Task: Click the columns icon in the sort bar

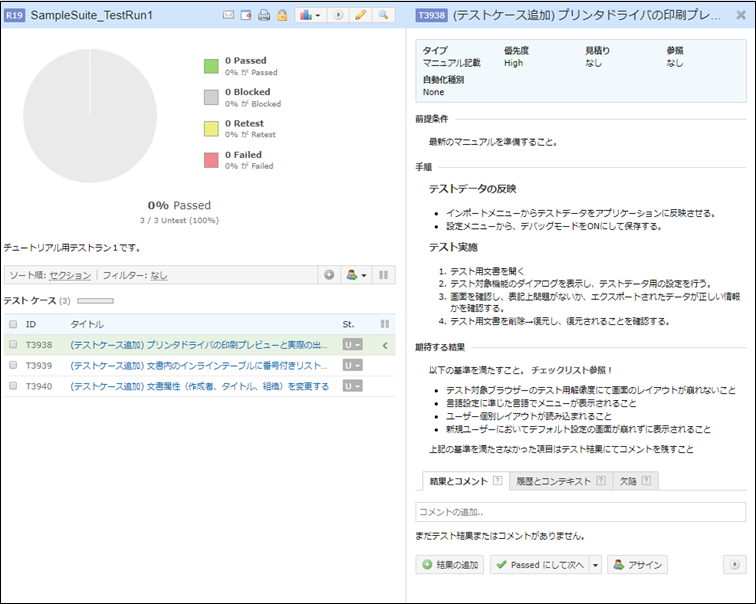Action: pos(383,274)
